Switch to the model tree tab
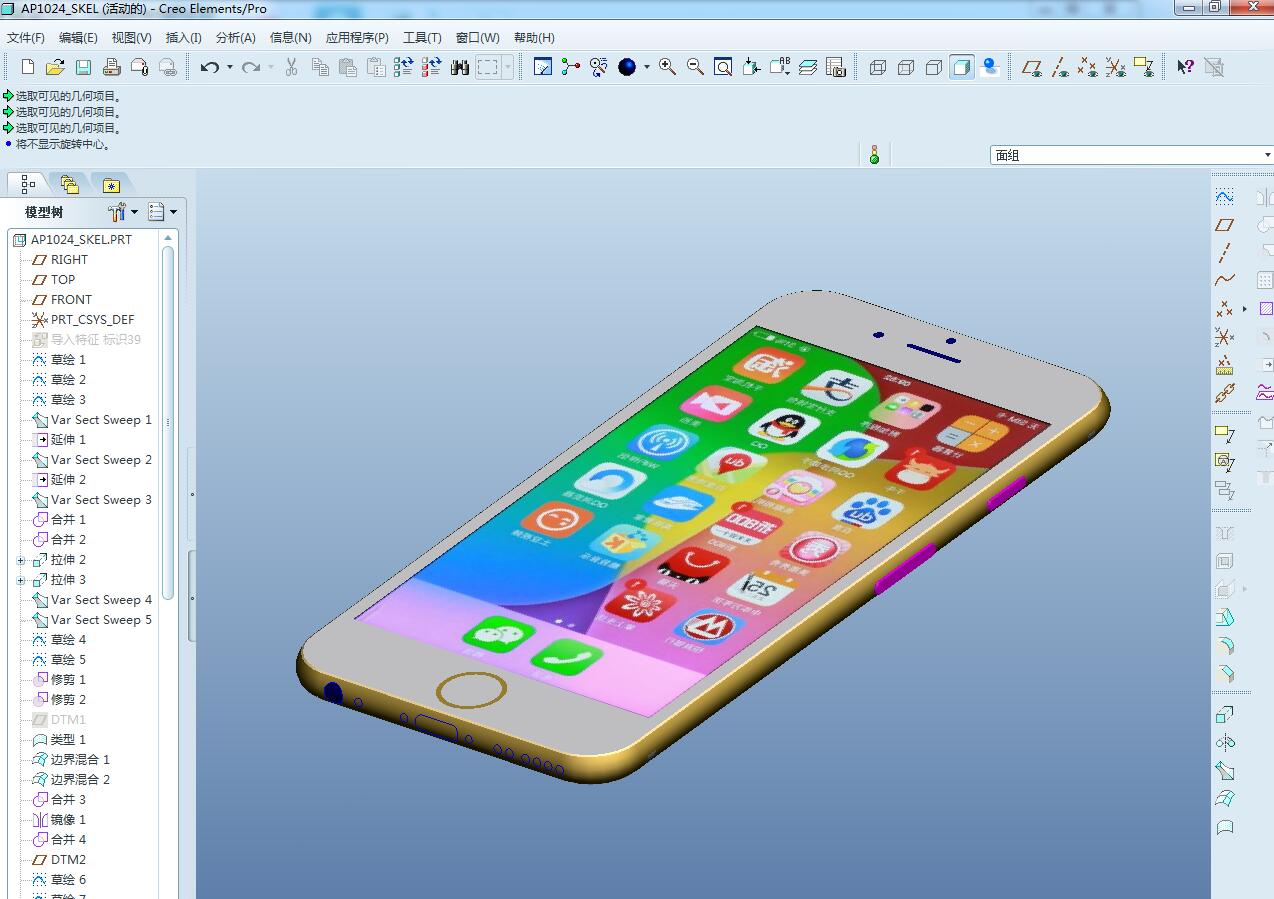The width and height of the screenshot is (1274, 899). (27, 184)
